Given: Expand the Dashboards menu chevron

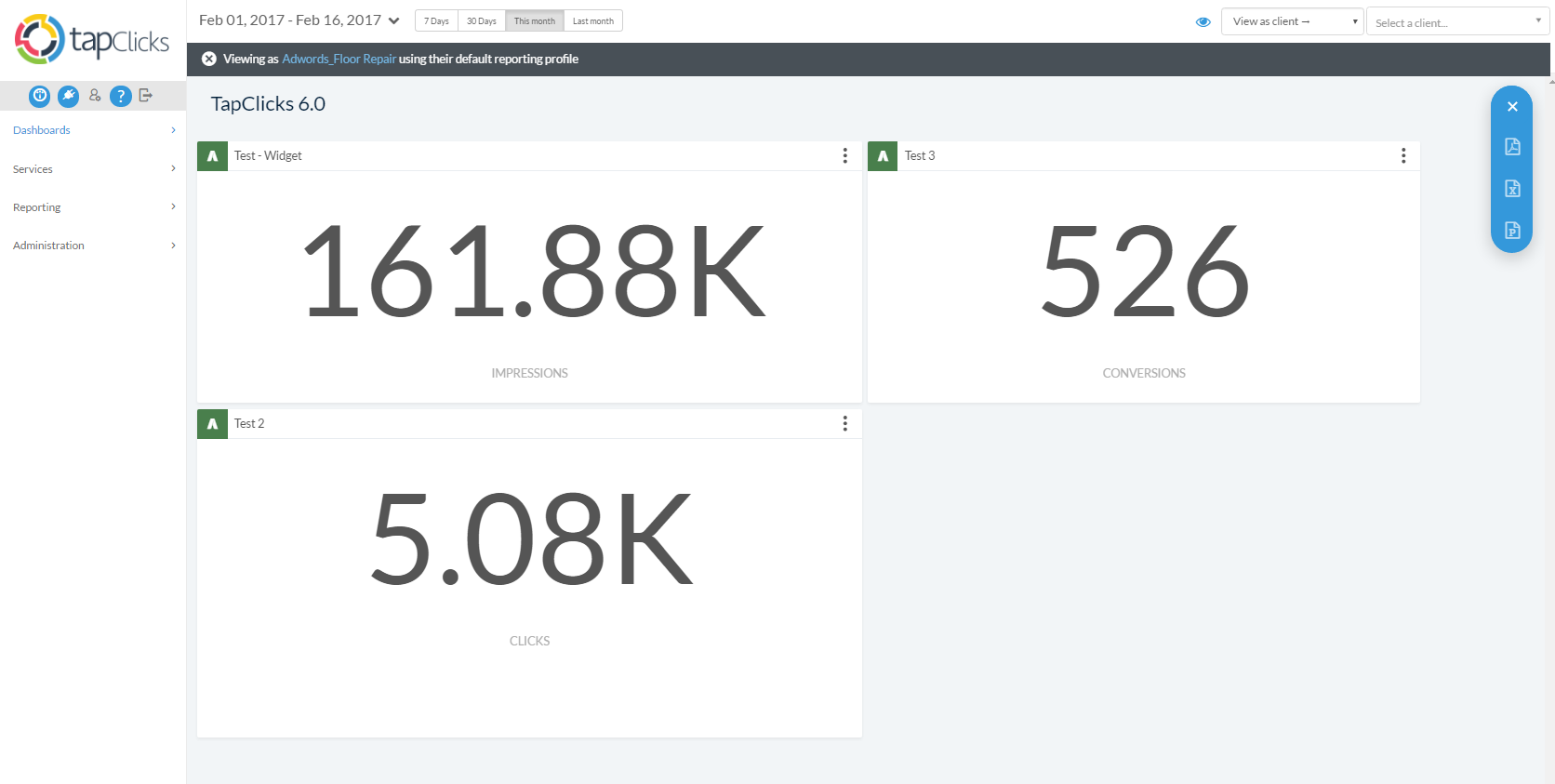Looking at the screenshot, I should [x=173, y=130].
